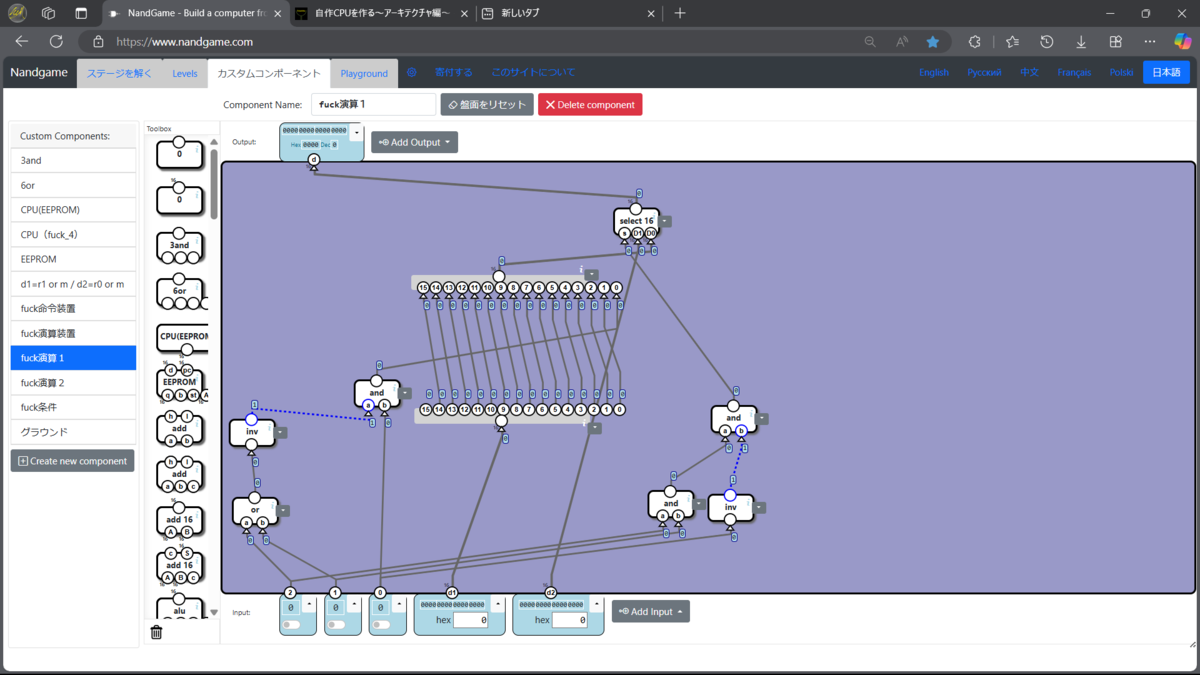
Task: Open the browser downloads icon
Action: tap(1081, 42)
